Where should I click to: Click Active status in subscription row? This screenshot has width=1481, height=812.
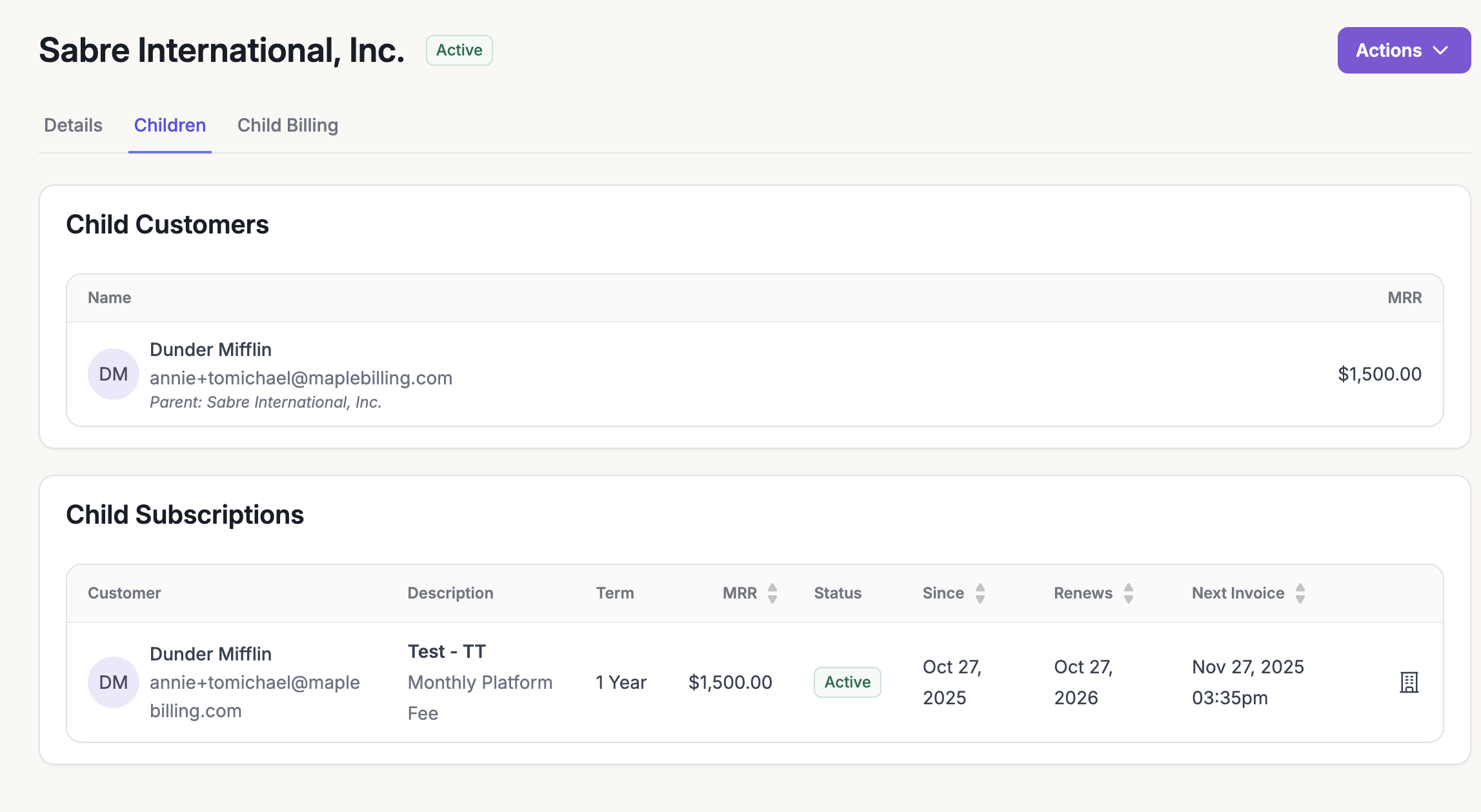tap(847, 682)
